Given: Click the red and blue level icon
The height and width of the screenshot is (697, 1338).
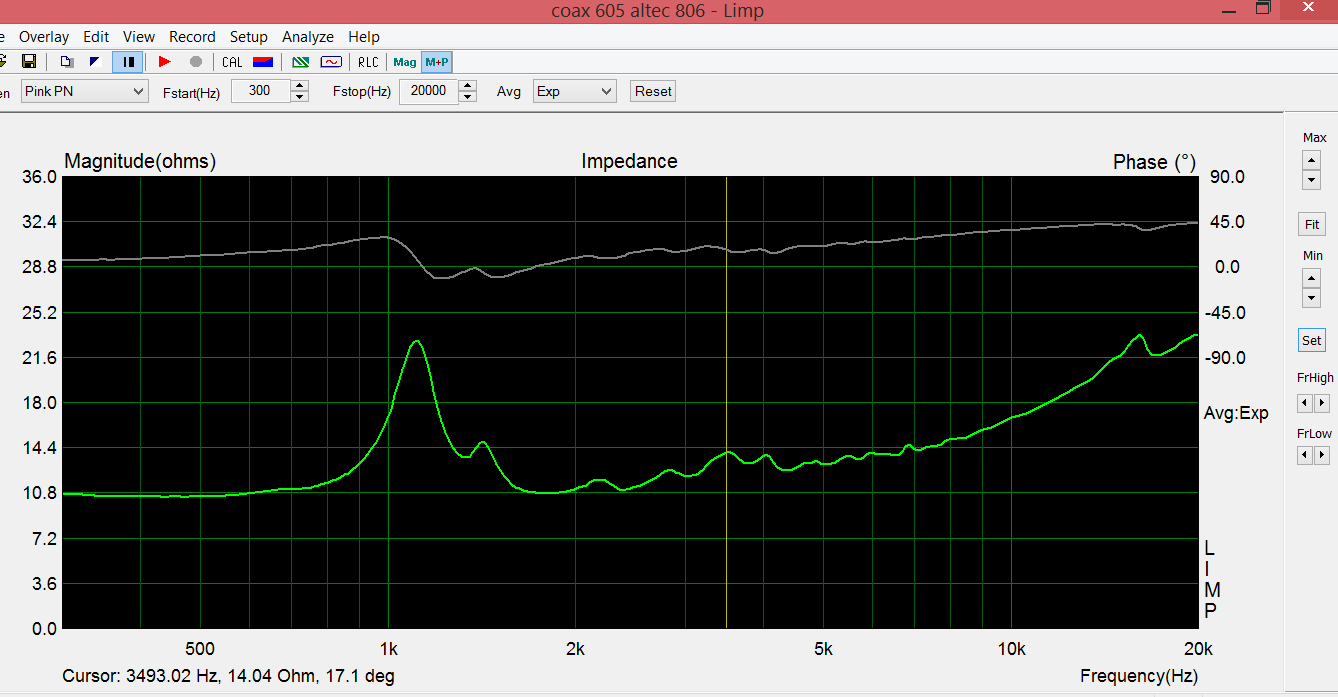Looking at the screenshot, I should pyautogui.click(x=263, y=62).
